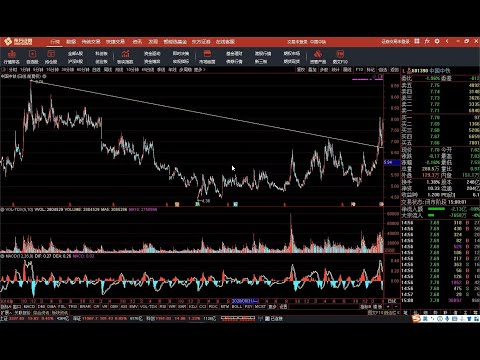Click the back arrow in title bar

click(x=447, y=41)
